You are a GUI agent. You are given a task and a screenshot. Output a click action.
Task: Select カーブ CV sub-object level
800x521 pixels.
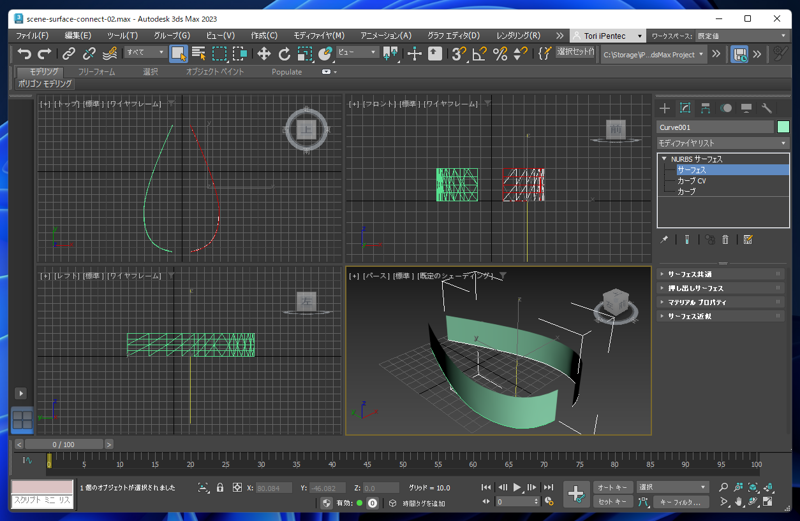[x=692, y=181]
